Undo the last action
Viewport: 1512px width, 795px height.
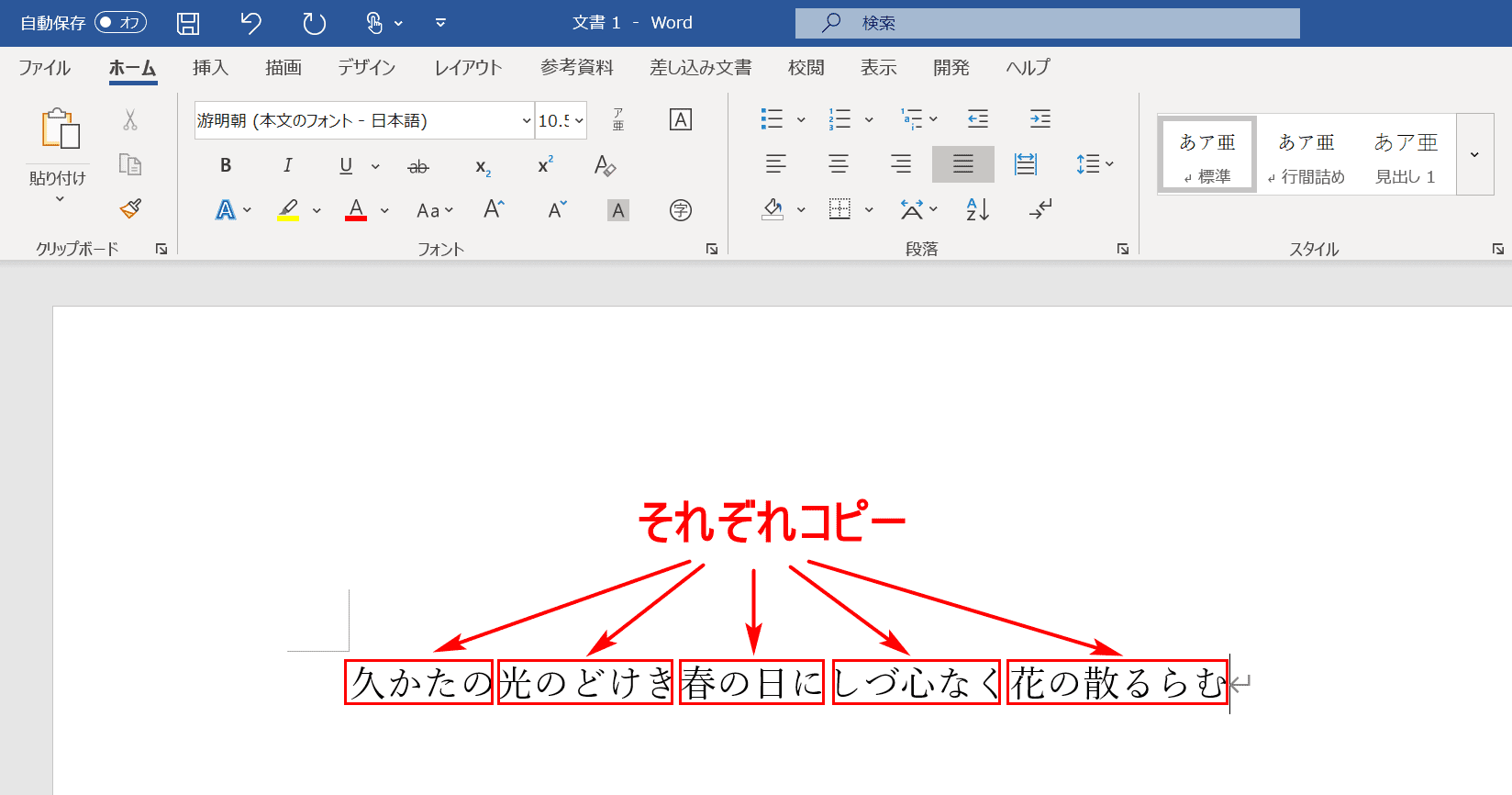pyautogui.click(x=250, y=23)
